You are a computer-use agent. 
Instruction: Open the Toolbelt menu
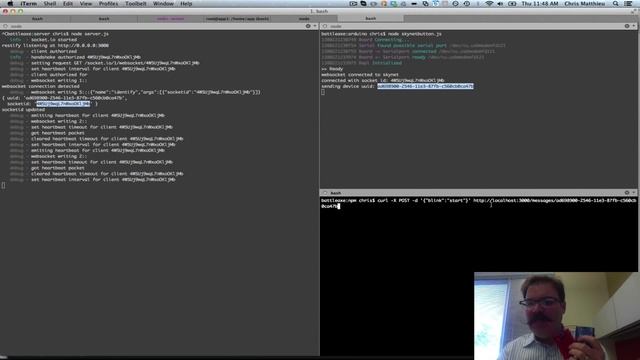(136, 4)
